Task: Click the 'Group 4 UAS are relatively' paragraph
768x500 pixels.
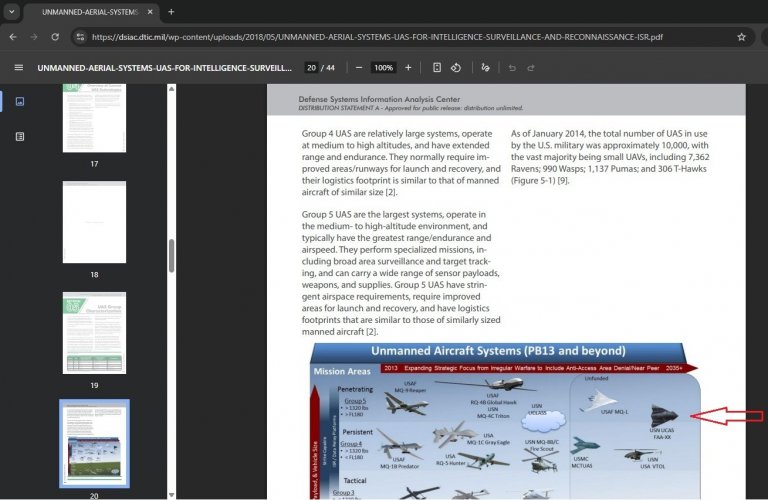Action: point(401,163)
